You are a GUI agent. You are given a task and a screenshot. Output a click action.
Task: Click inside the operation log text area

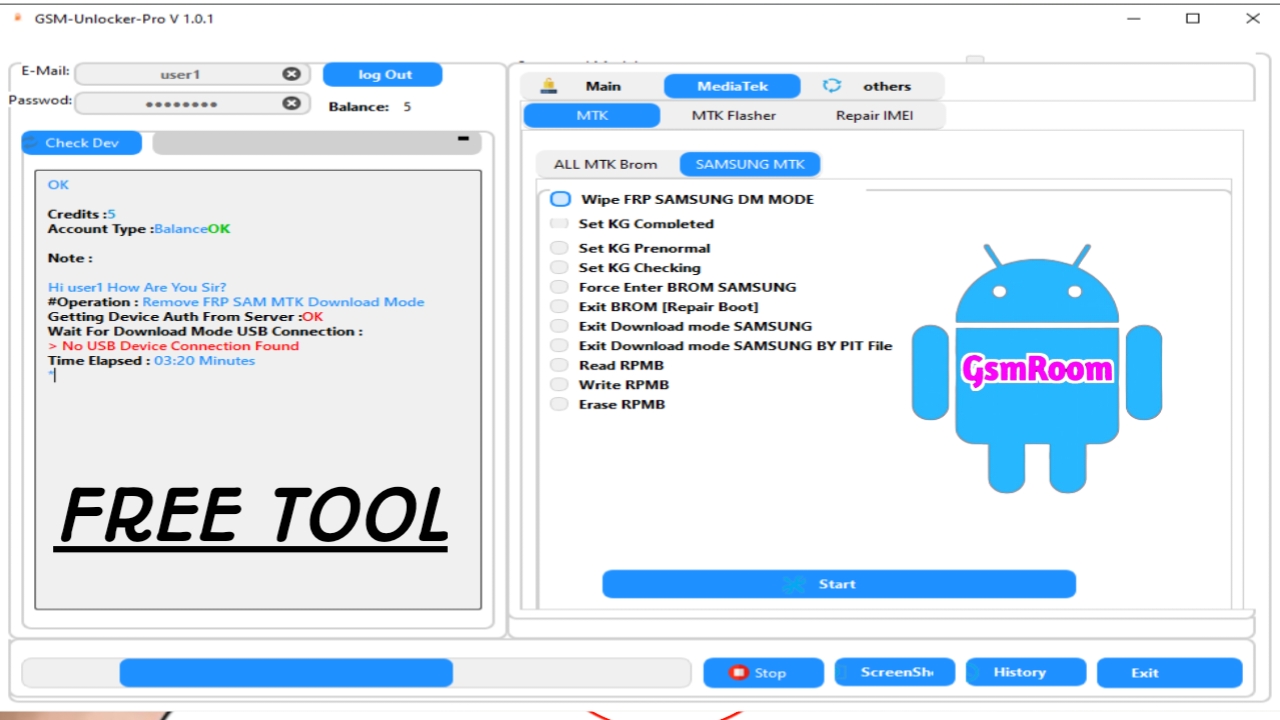coord(258,460)
